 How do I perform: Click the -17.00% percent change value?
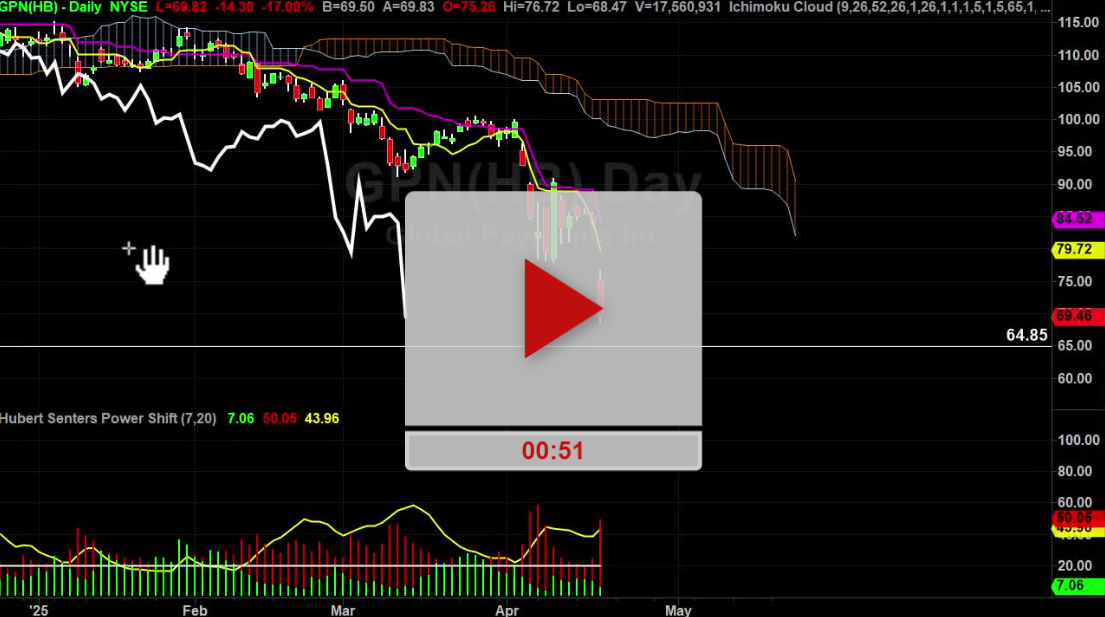tap(287, 7)
